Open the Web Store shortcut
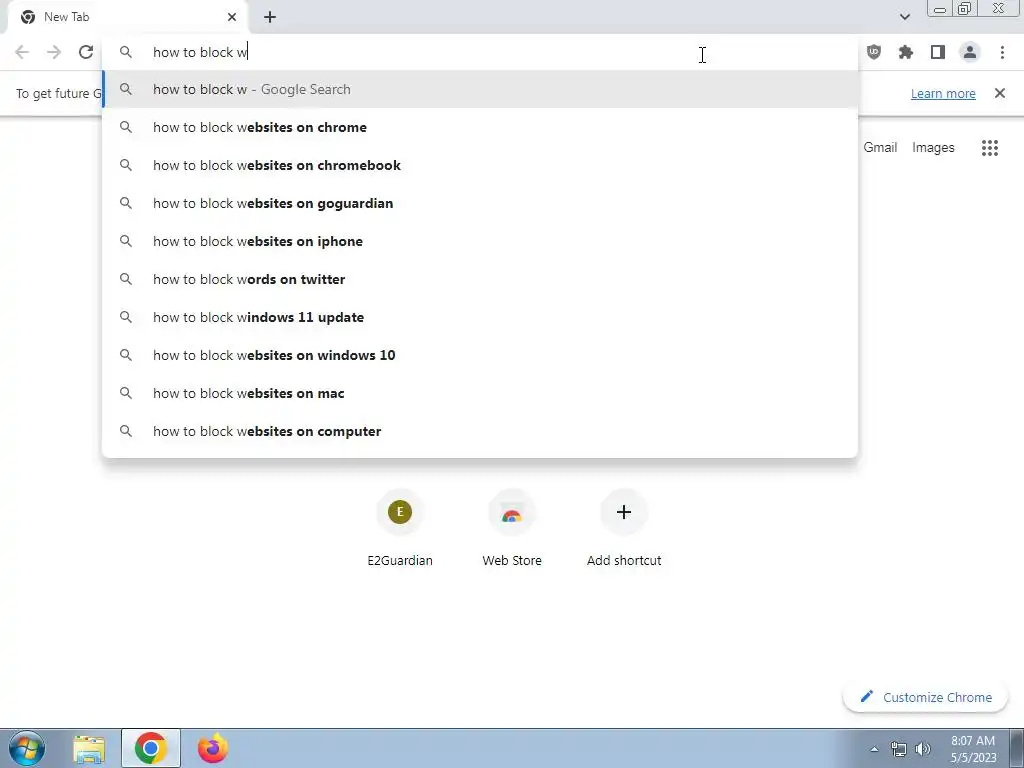 (512, 530)
